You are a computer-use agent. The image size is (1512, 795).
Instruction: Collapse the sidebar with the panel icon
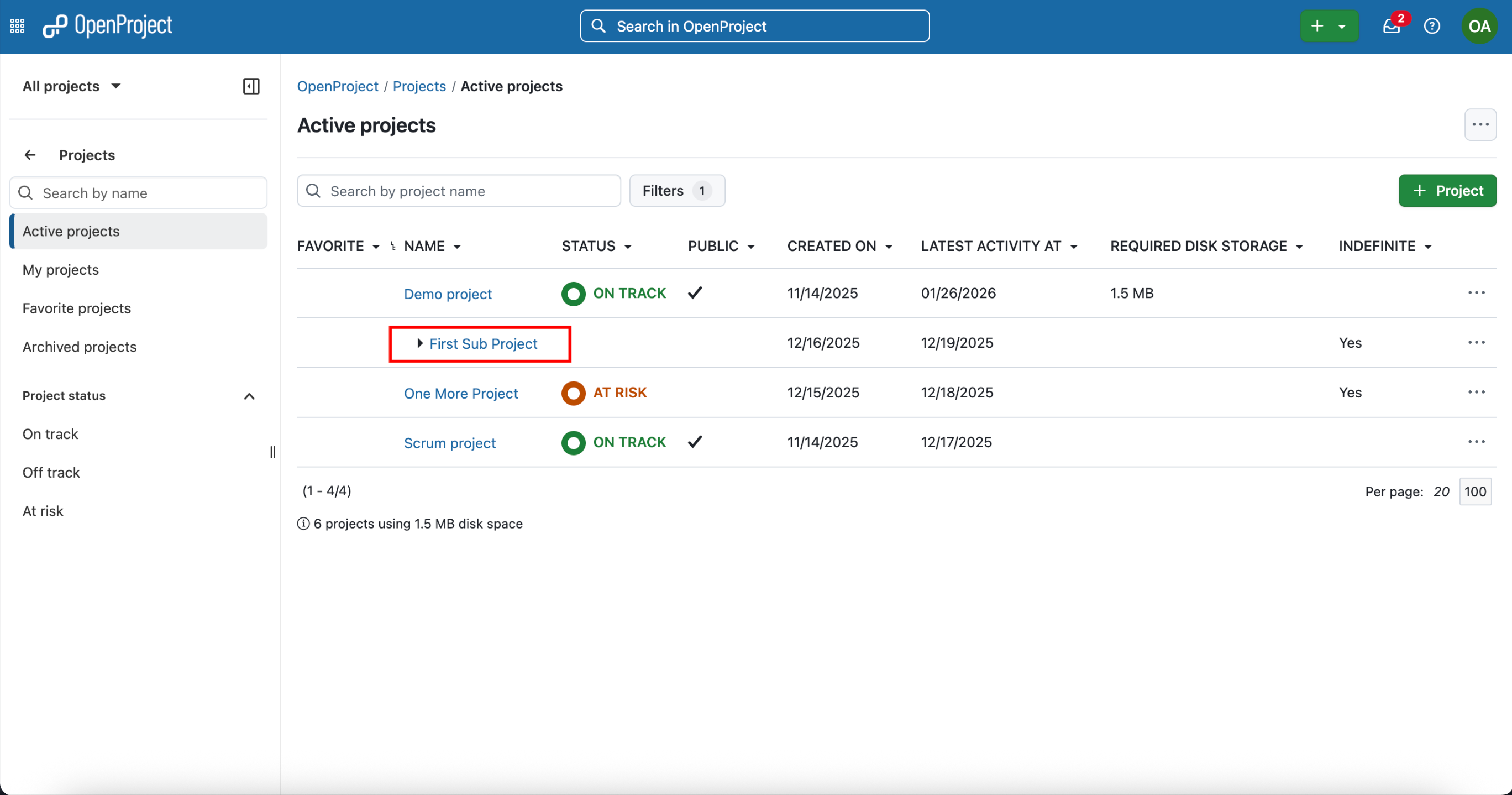[251, 86]
